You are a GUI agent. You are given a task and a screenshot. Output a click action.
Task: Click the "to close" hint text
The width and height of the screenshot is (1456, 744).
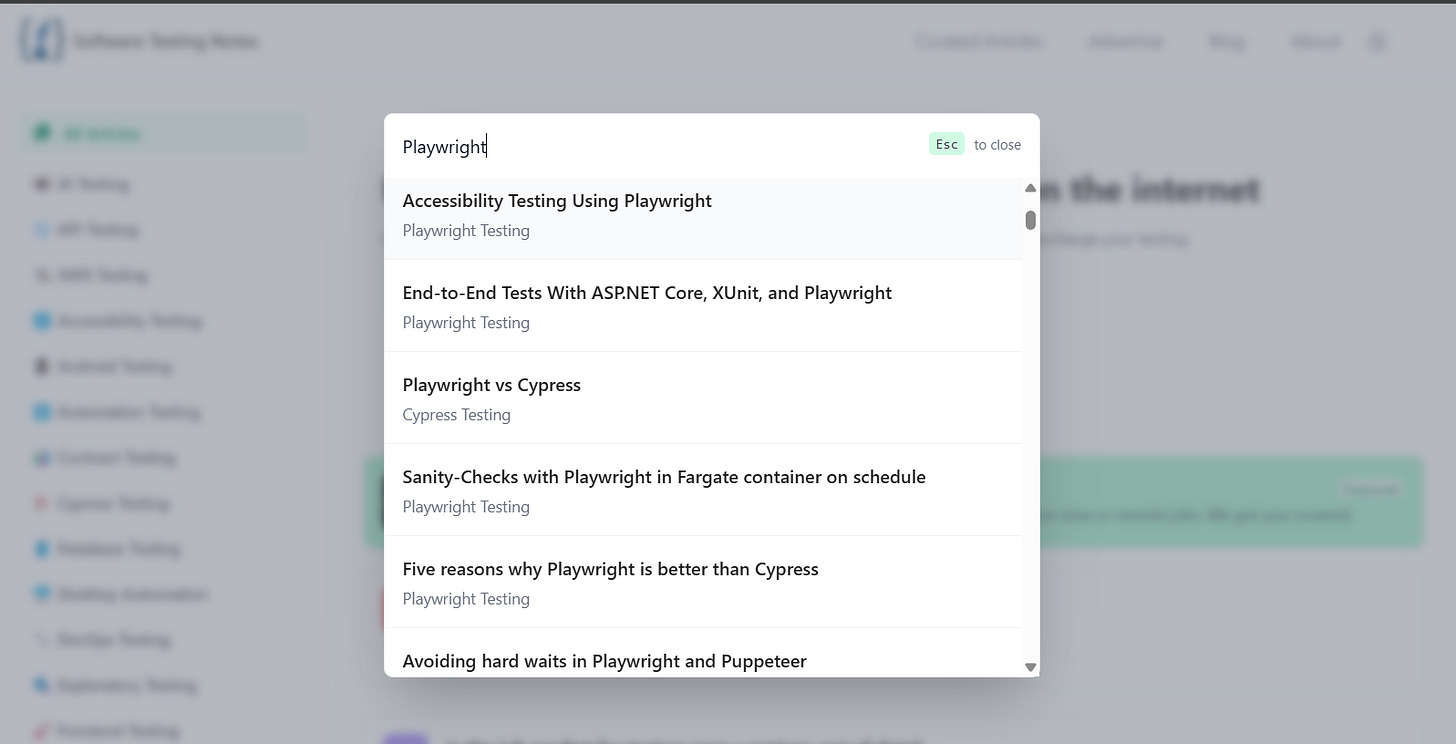tap(997, 145)
